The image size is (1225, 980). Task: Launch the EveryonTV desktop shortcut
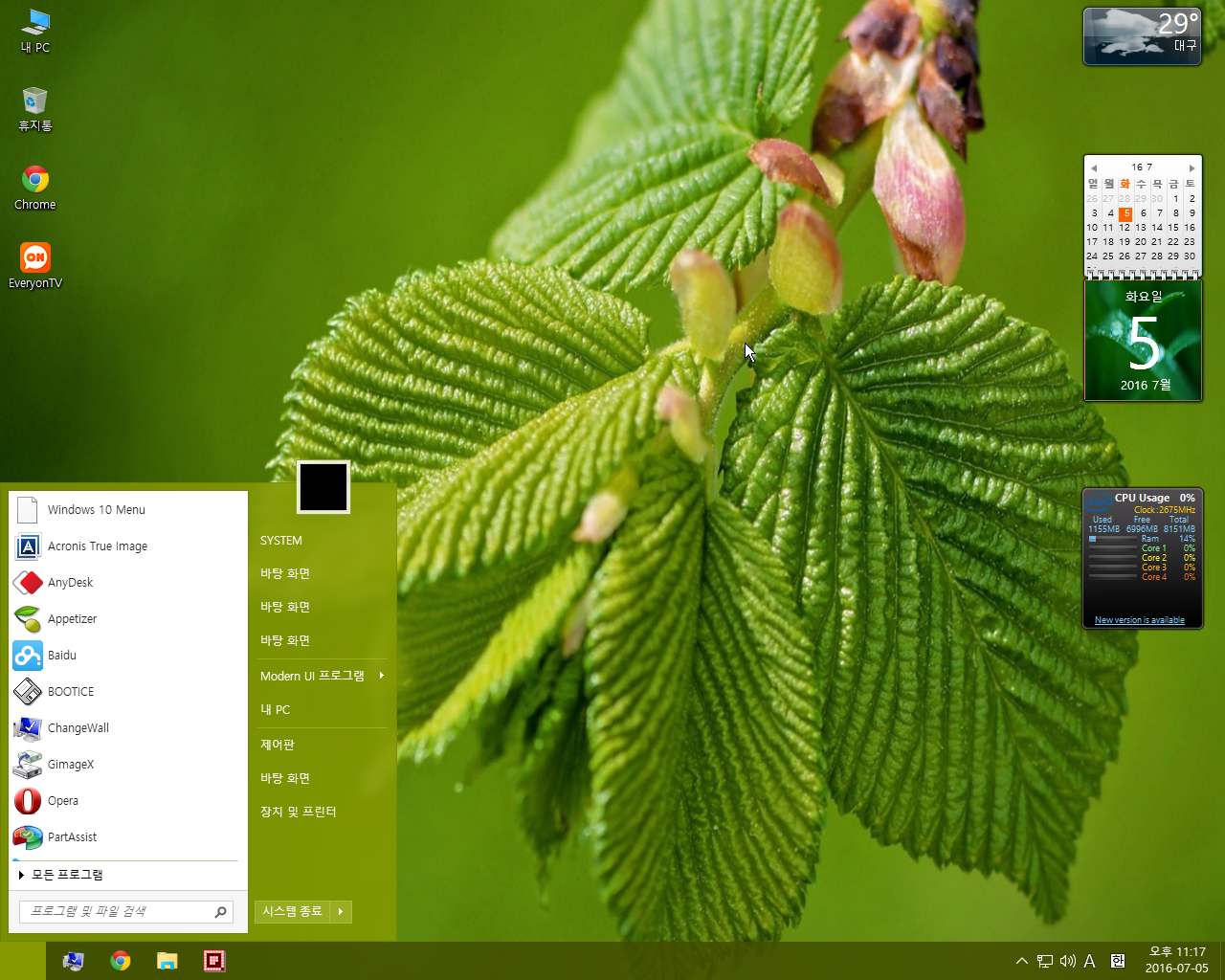35,266
